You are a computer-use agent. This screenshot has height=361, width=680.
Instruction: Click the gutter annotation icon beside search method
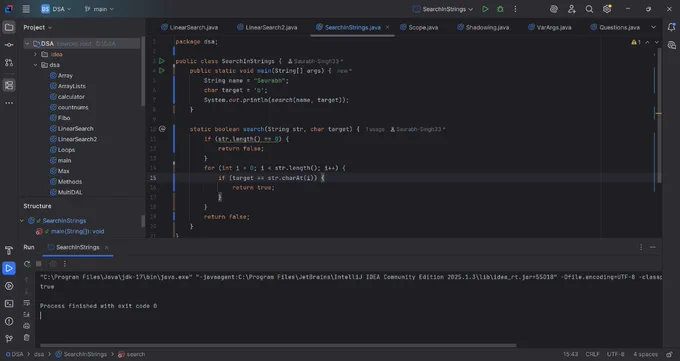(x=162, y=129)
